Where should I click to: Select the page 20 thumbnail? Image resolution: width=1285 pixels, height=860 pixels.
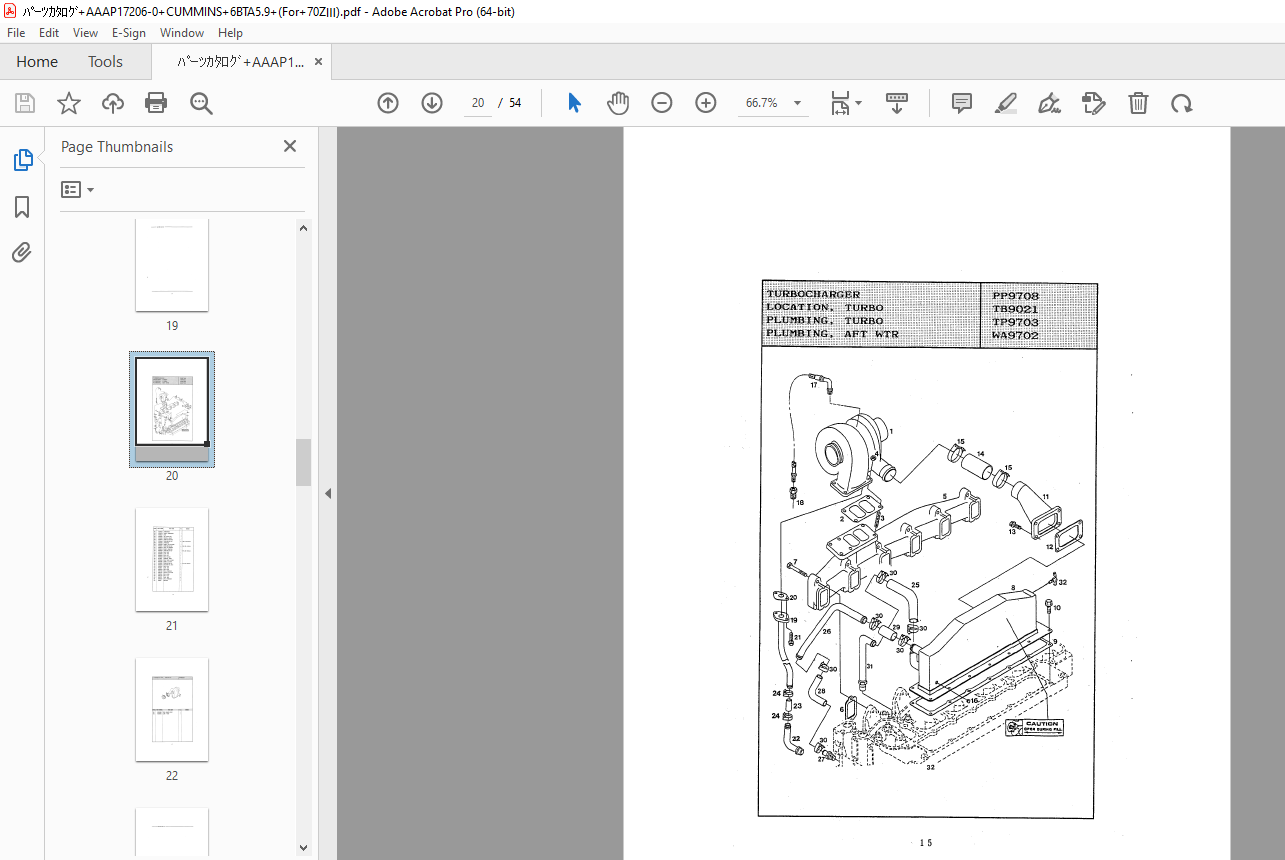pos(172,408)
